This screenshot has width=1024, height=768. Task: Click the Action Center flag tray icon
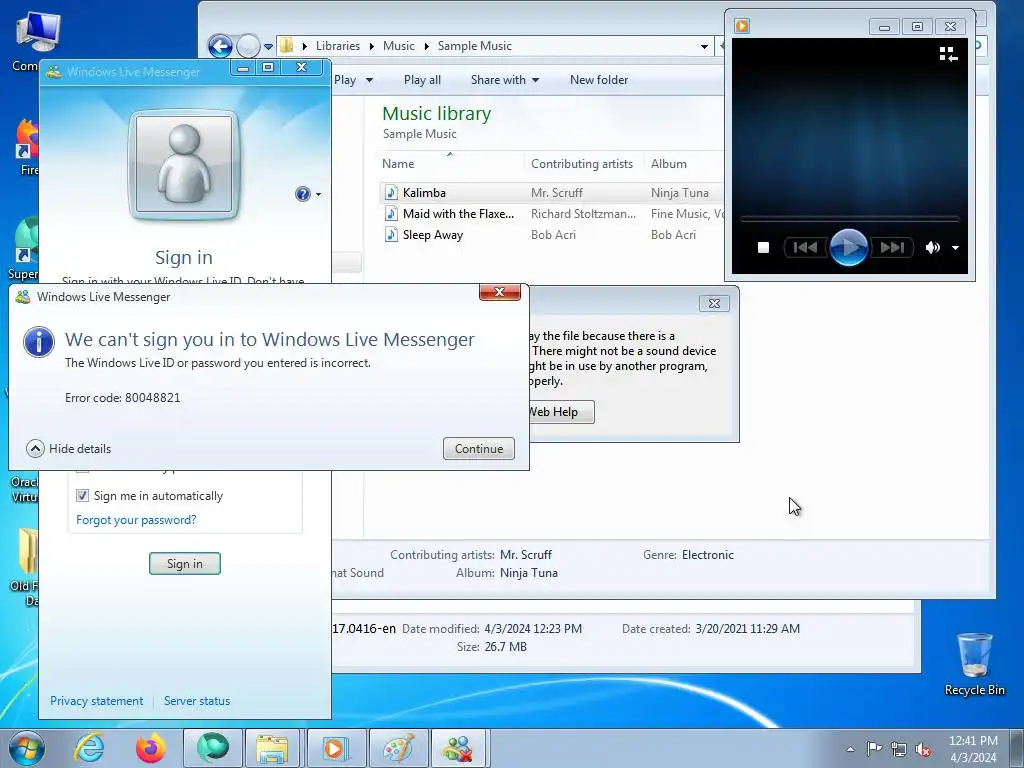pos(874,749)
